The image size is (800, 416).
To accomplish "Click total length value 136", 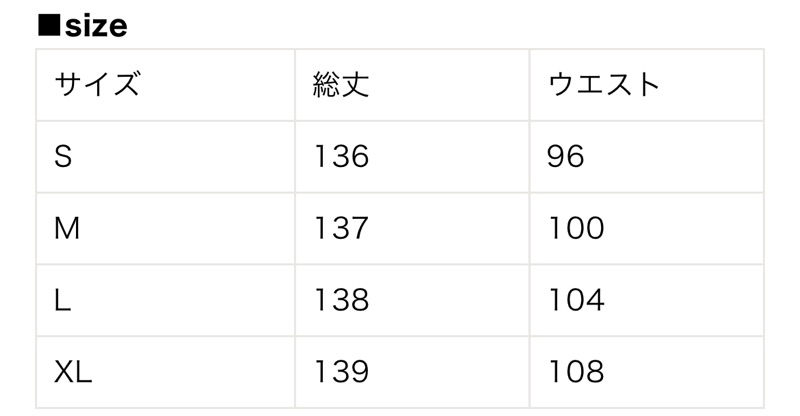I will tap(341, 156).
